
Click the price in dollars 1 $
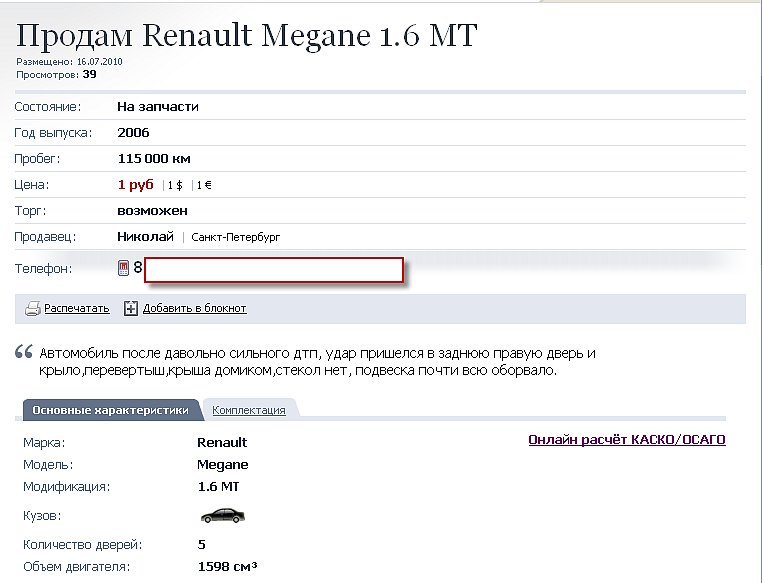click(x=175, y=185)
